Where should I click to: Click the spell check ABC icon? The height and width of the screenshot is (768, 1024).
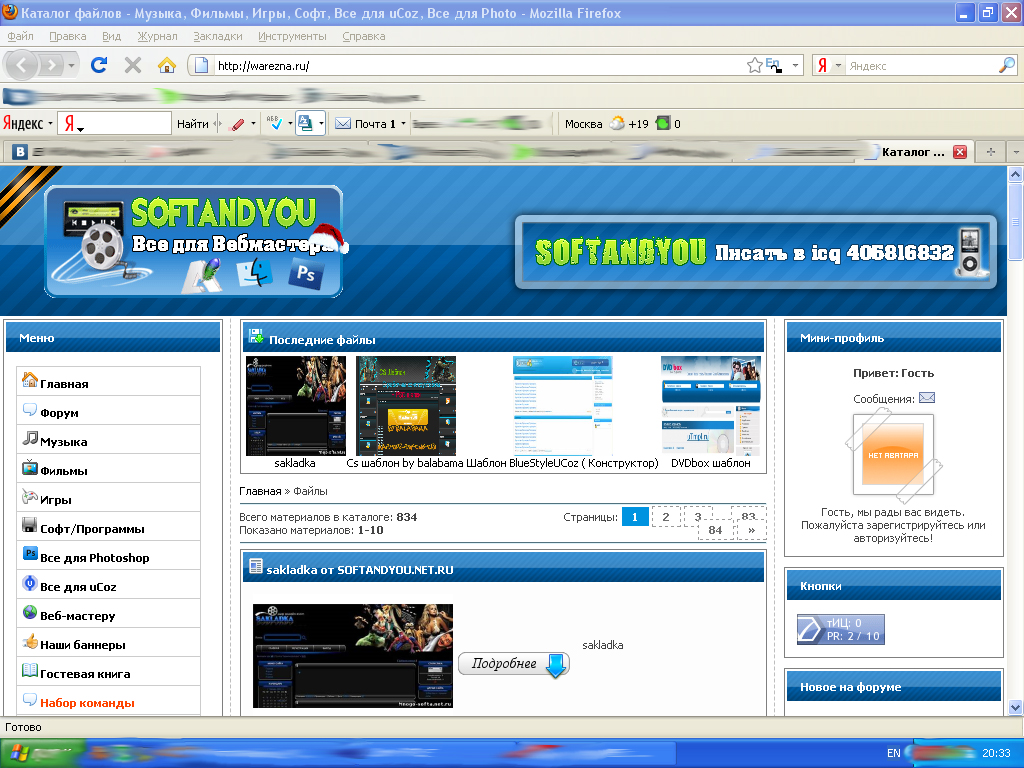tap(275, 123)
